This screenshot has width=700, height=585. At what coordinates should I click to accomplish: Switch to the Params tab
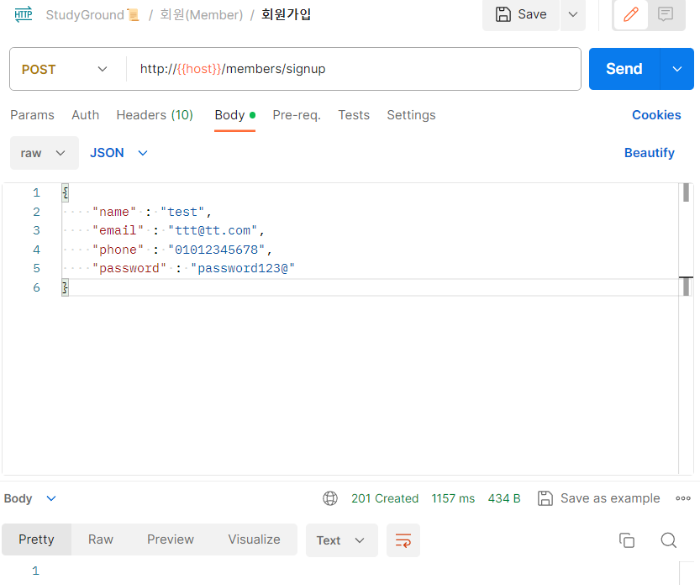32,115
